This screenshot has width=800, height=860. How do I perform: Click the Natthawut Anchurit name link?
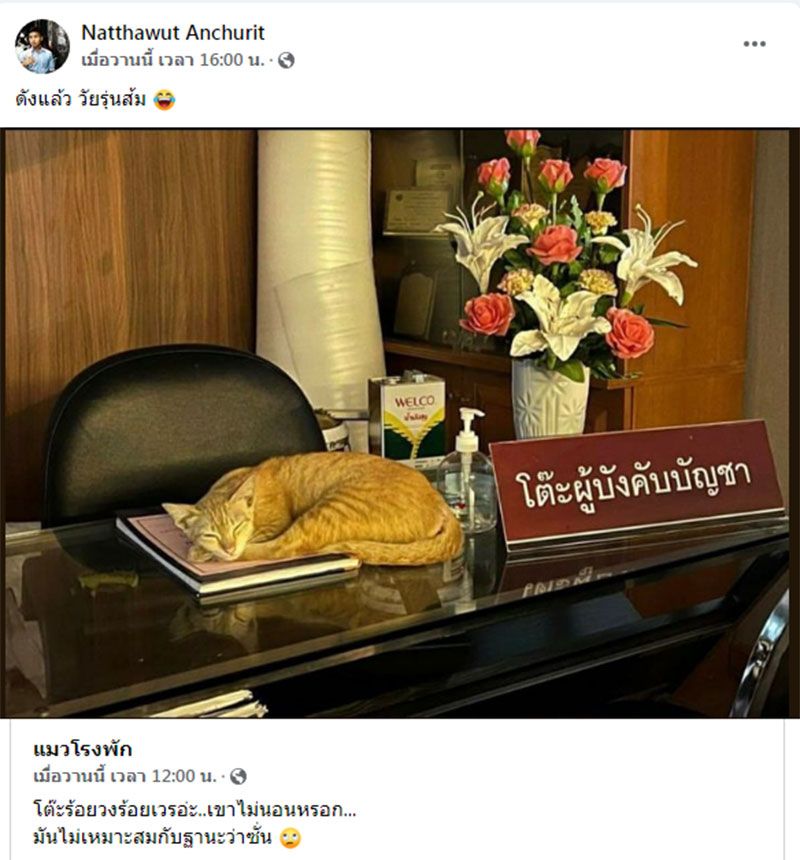[173, 33]
